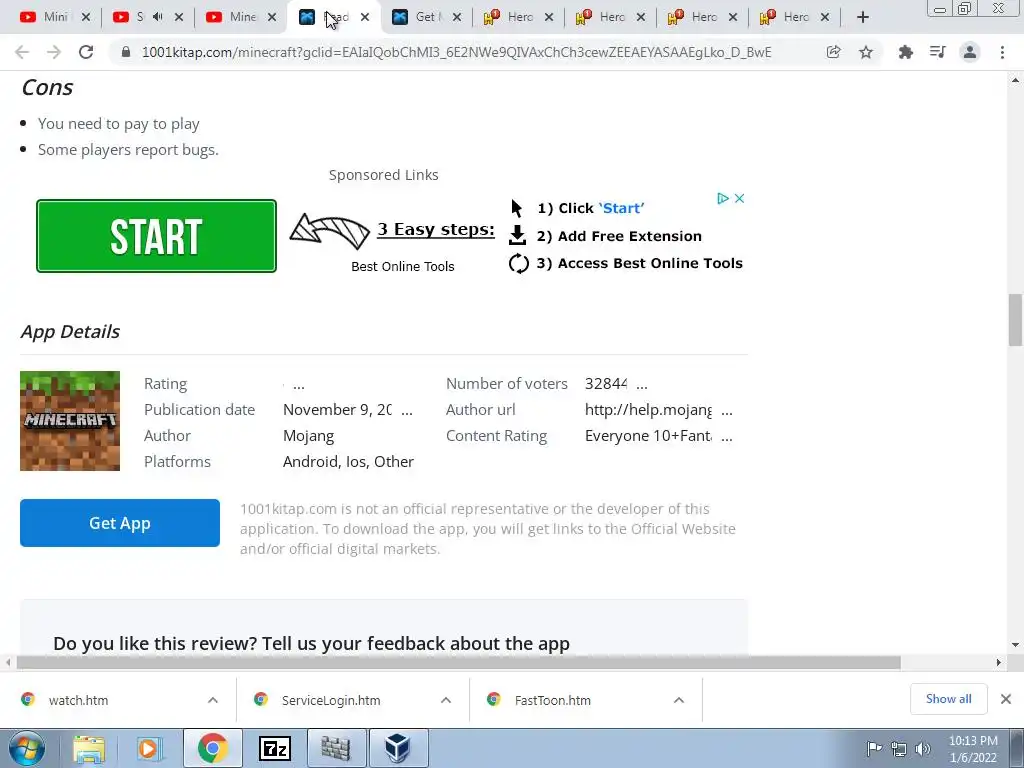Click the Minecraft app thumbnail
This screenshot has width=1024, height=768.
70,421
